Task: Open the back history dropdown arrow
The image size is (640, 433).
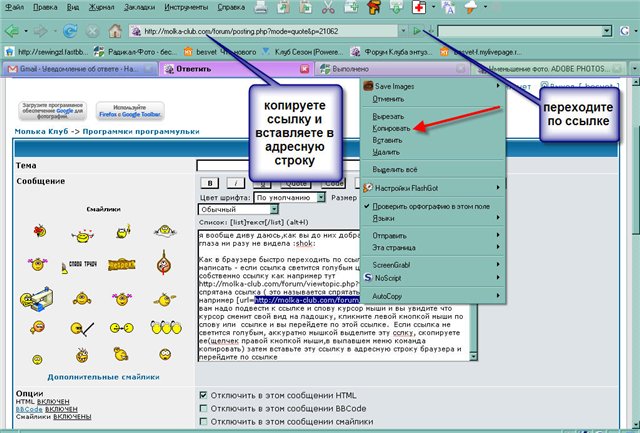Action: click(x=26, y=31)
